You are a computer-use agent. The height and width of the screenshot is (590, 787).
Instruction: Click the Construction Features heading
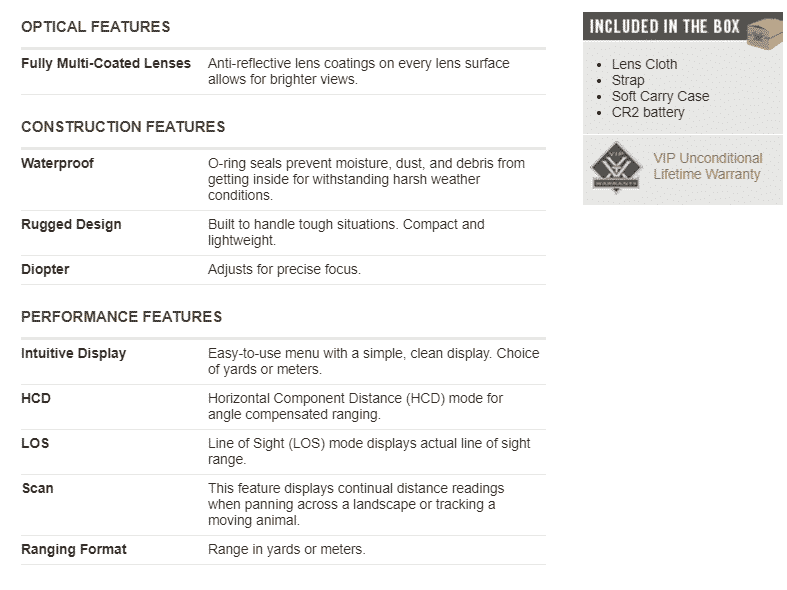123,127
